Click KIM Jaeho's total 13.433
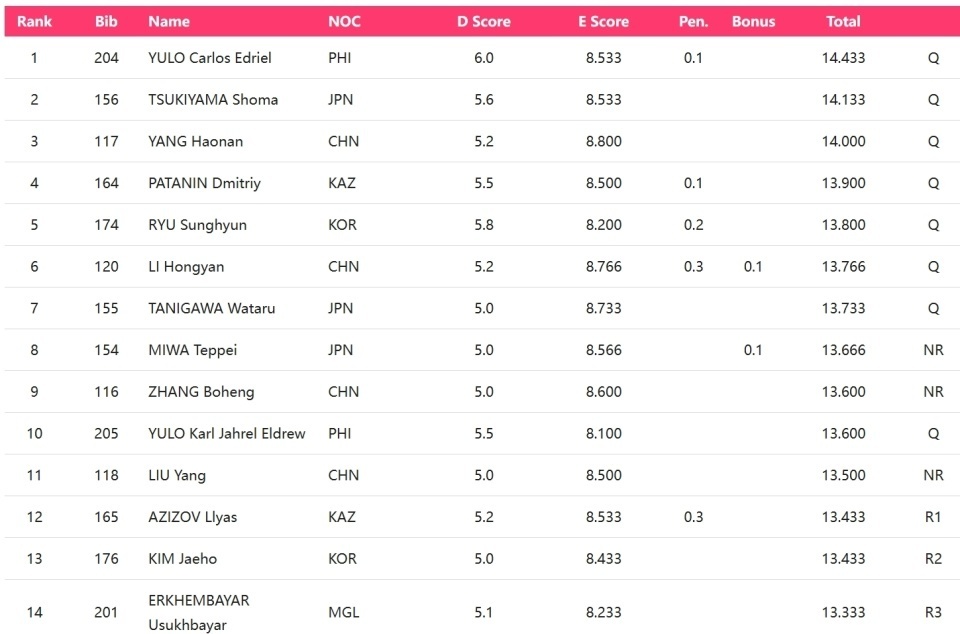Screen dimensions: 960x634 pyautogui.click(x=843, y=559)
